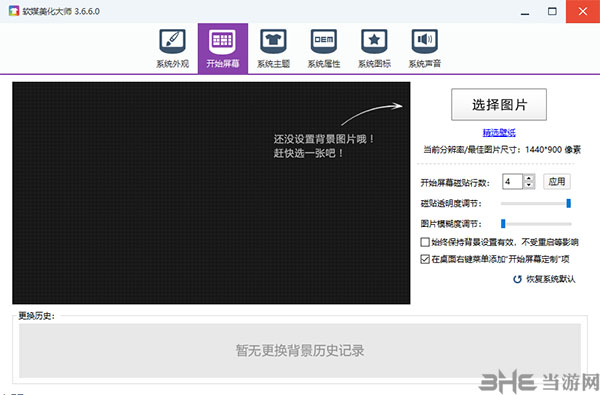Screen dimensions: 600x395
Task: Click the 更换历史 label
Action: click(x=37, y=316)
